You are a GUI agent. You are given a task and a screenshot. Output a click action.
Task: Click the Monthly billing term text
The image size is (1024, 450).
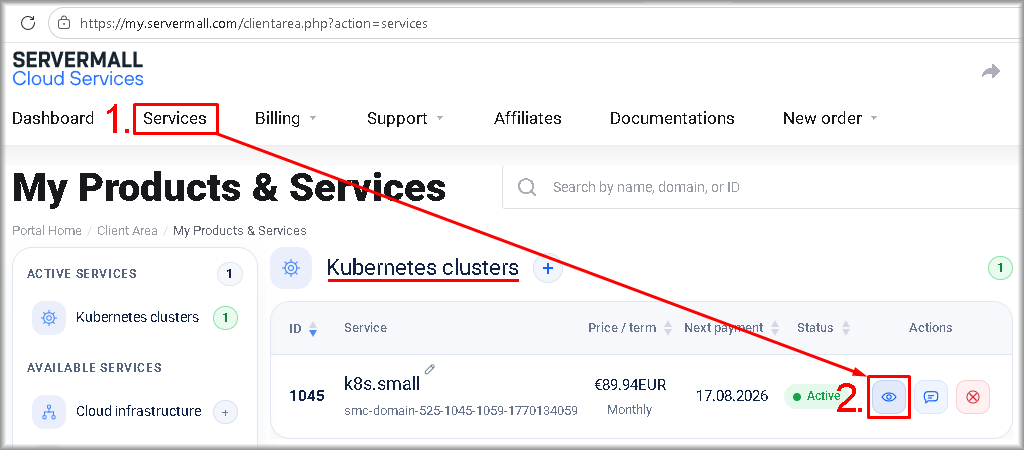[630, 410]
